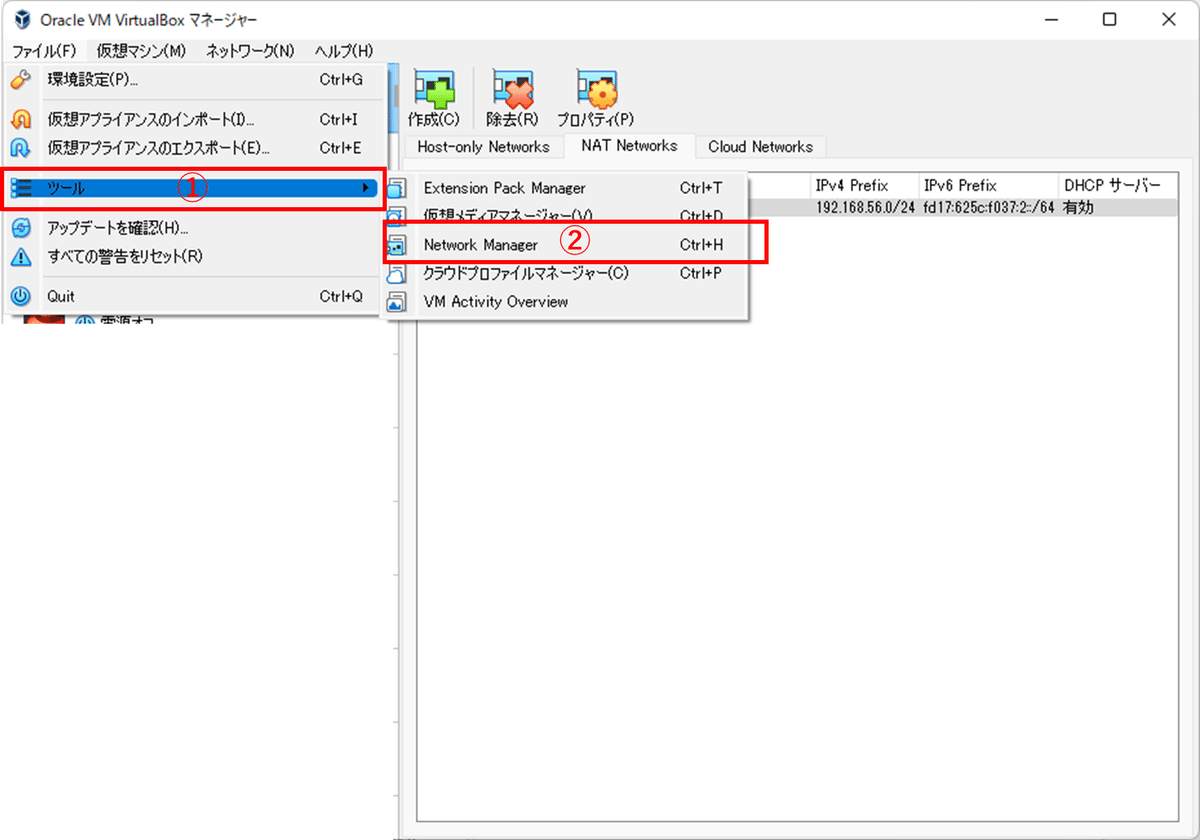Open the ファイル(F) menu
The height and width of the screenshot is (840, 1200).
point(44,51)
